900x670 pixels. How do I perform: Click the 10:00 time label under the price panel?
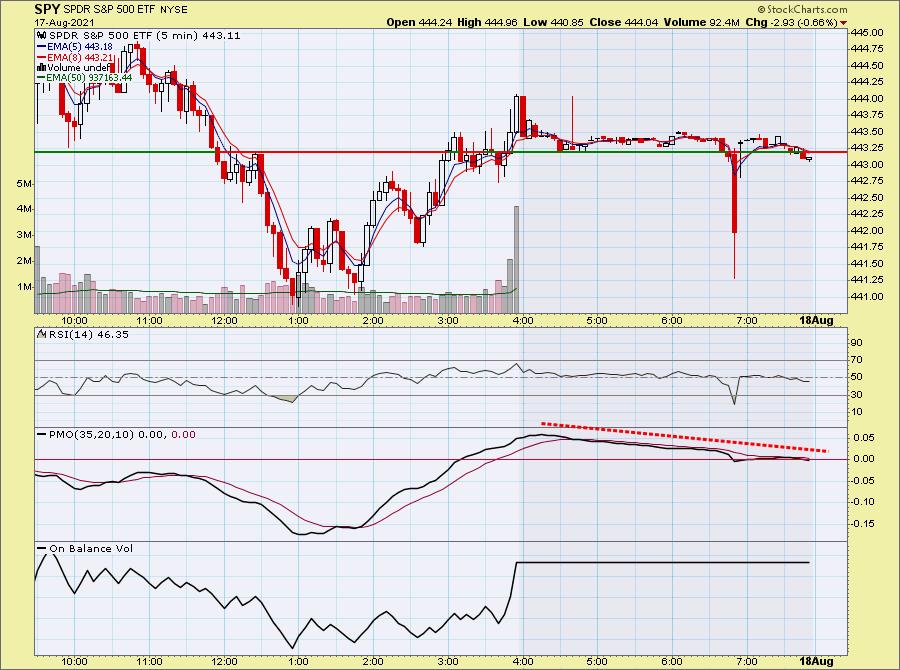point(75,320)
